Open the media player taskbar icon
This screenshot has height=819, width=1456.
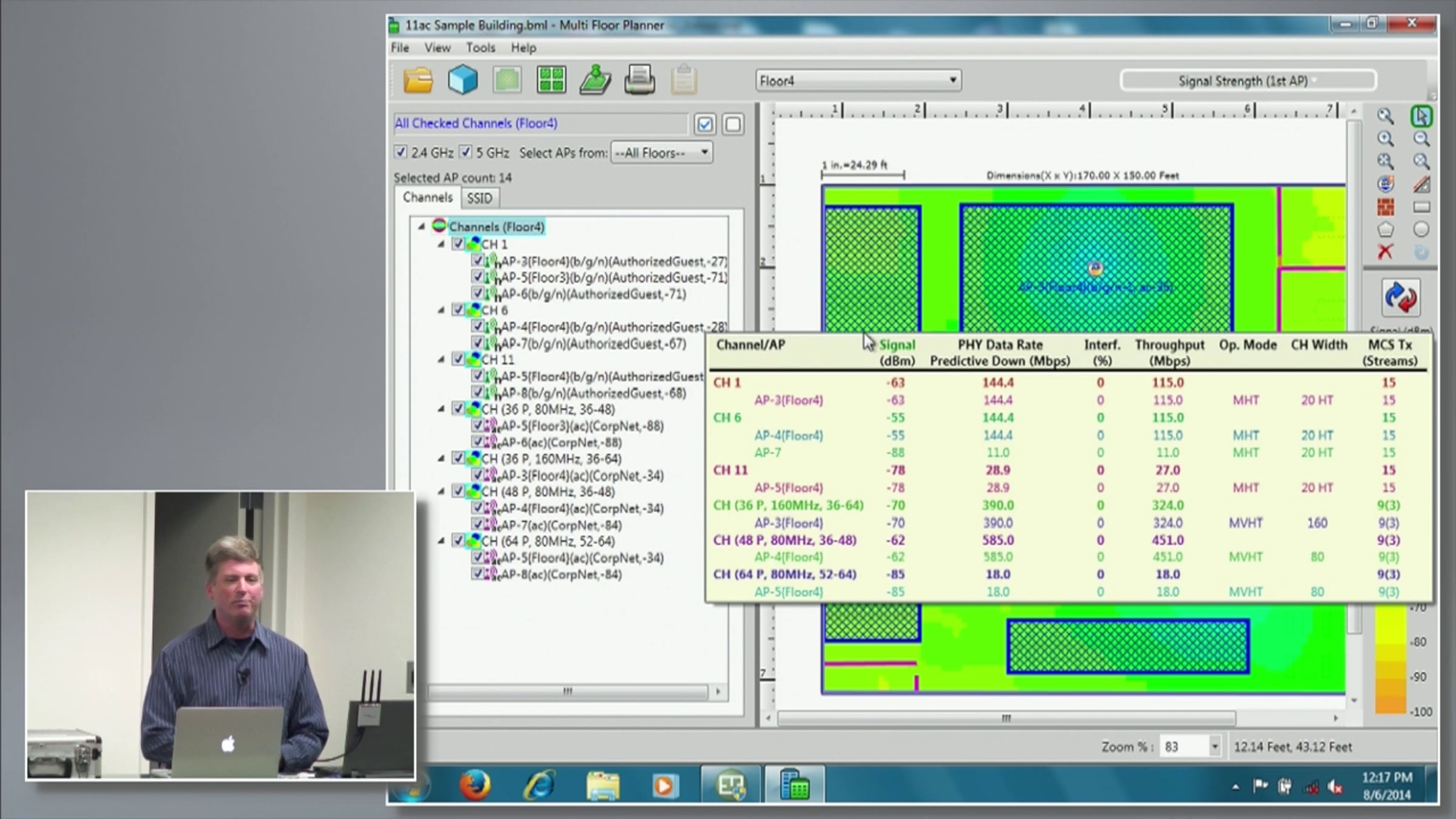point(664,786)
